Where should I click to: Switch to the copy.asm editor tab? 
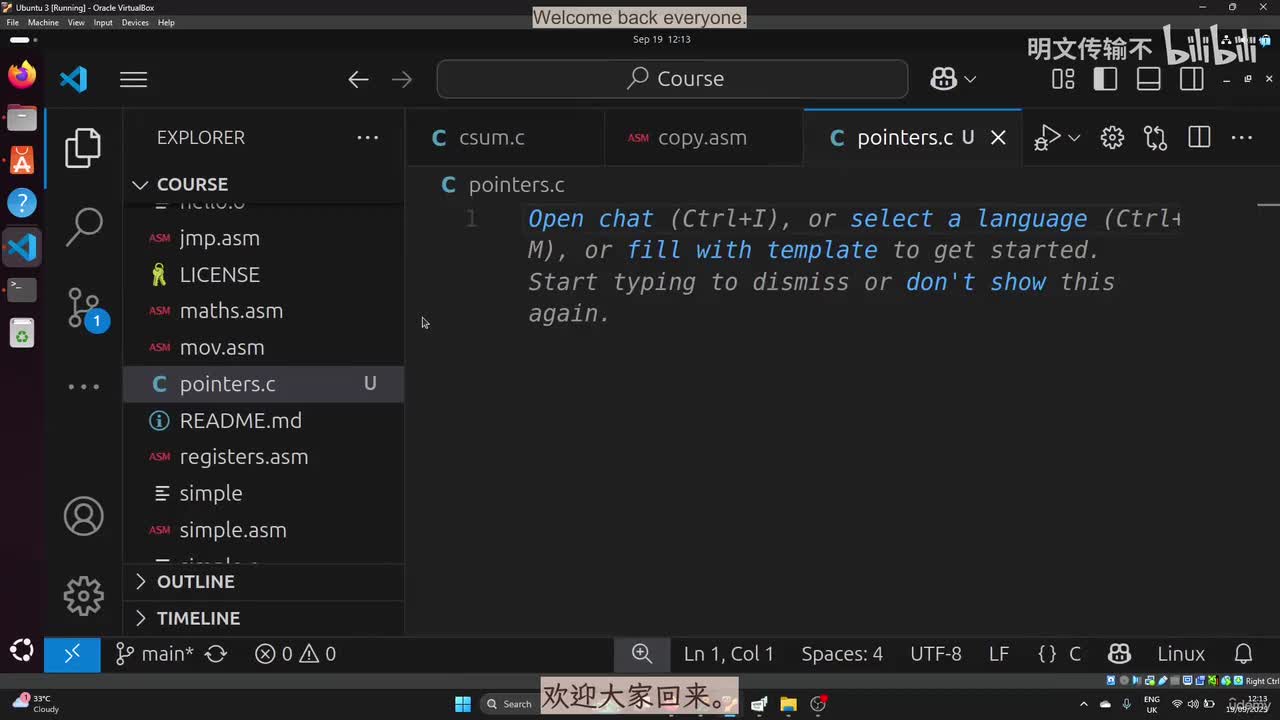click(x=704, y=138)
